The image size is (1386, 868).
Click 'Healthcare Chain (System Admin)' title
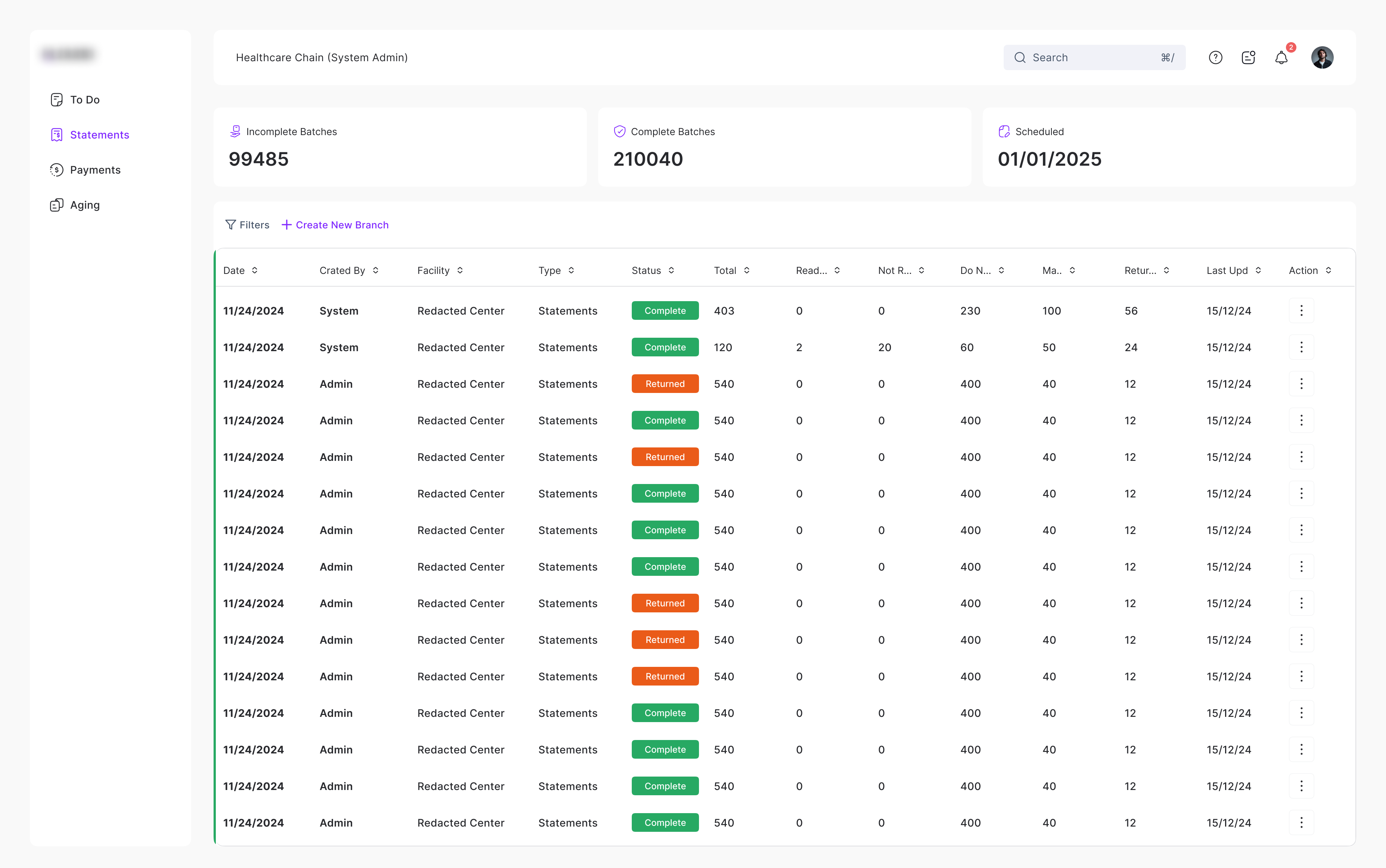[321, 57]
